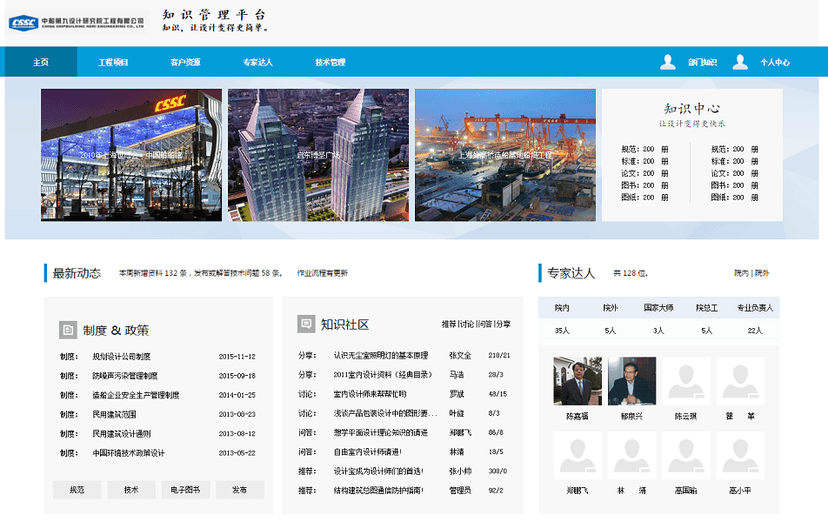Image resolution: width=828 pixels, height=529 pixels.
Task: Open the CSSC pavilion banner image
Action: pos(132,155)
